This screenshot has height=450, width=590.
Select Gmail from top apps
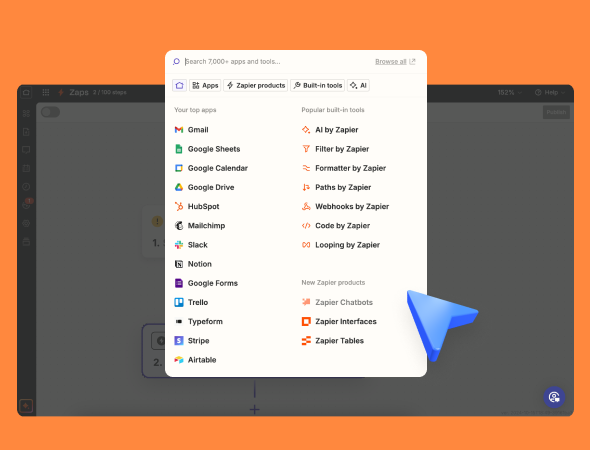[191, 130]
